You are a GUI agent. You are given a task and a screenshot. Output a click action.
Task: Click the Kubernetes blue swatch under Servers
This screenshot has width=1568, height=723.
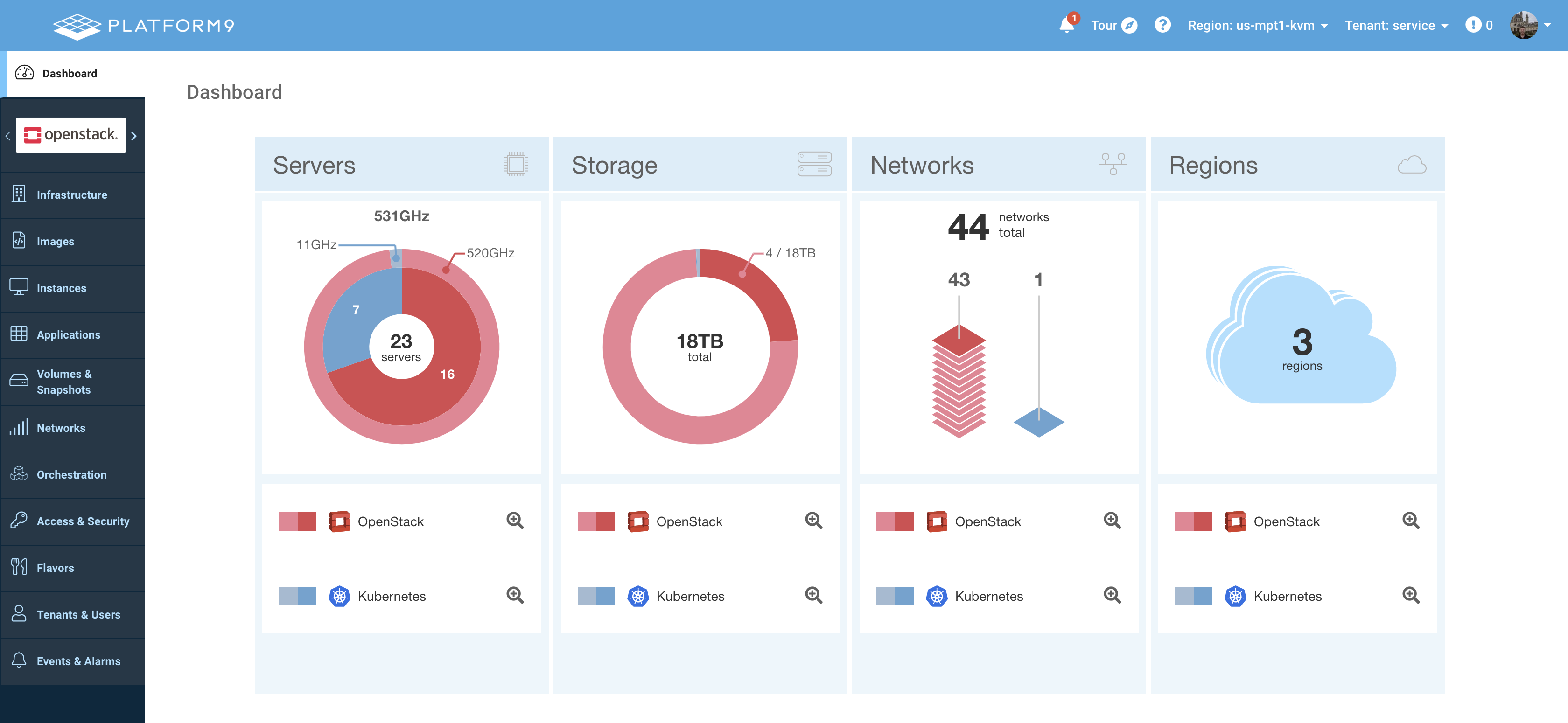(298, 596)
